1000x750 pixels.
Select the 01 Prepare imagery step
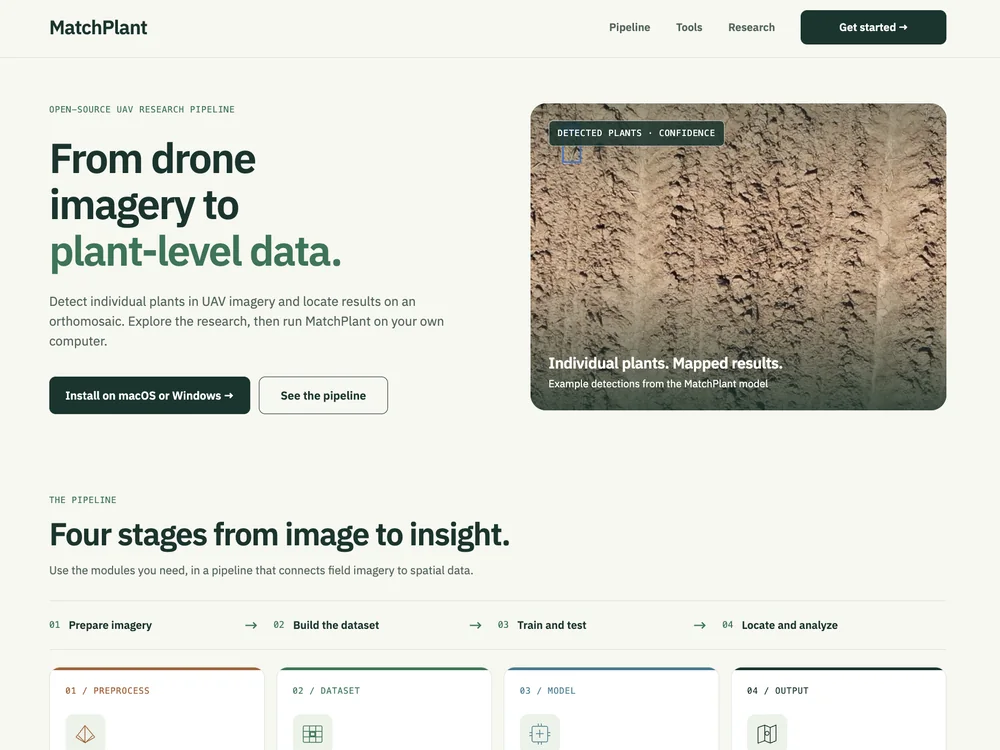pyautogui.click(x=101, y=625)
